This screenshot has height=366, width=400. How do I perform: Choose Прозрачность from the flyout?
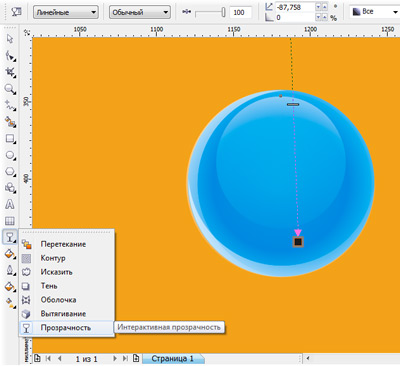[x=67, y=328]
